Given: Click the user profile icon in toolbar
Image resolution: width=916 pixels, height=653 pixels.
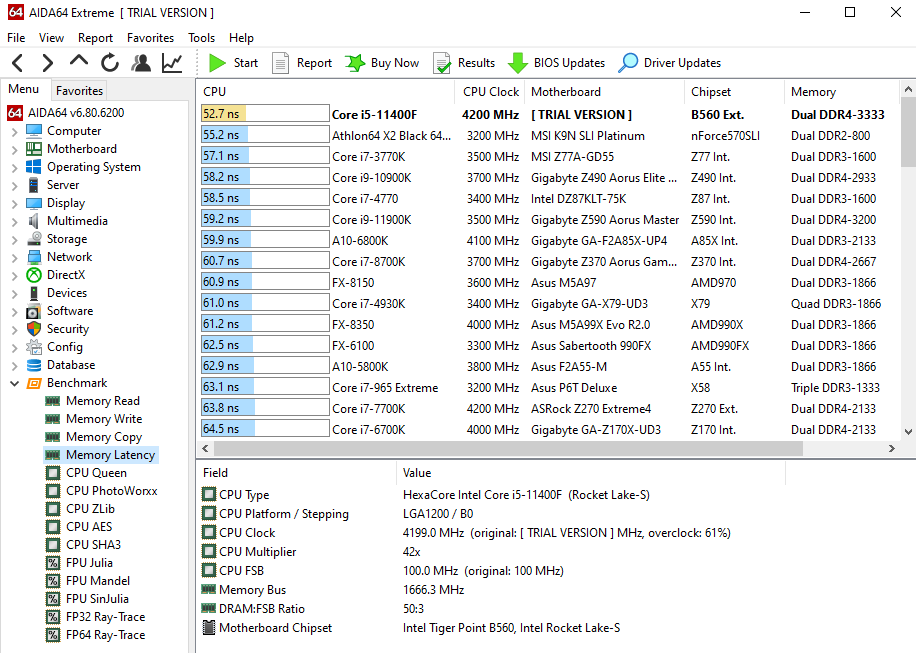Looking at the screenshot, I should [141, 62].
